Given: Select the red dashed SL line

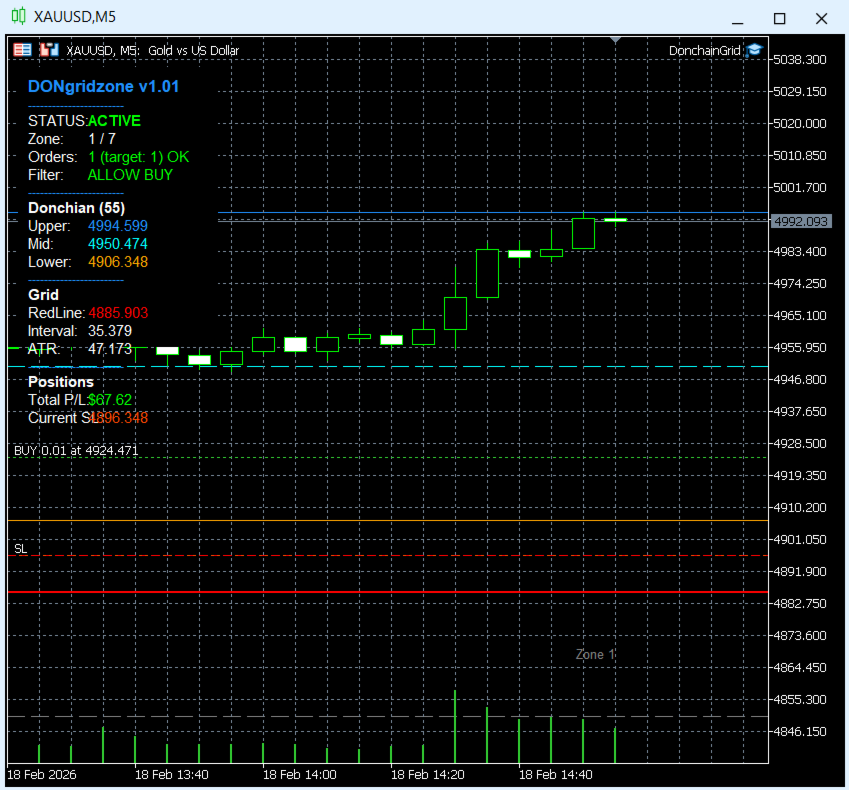Looking at the screenshot, I should point(388,556).
